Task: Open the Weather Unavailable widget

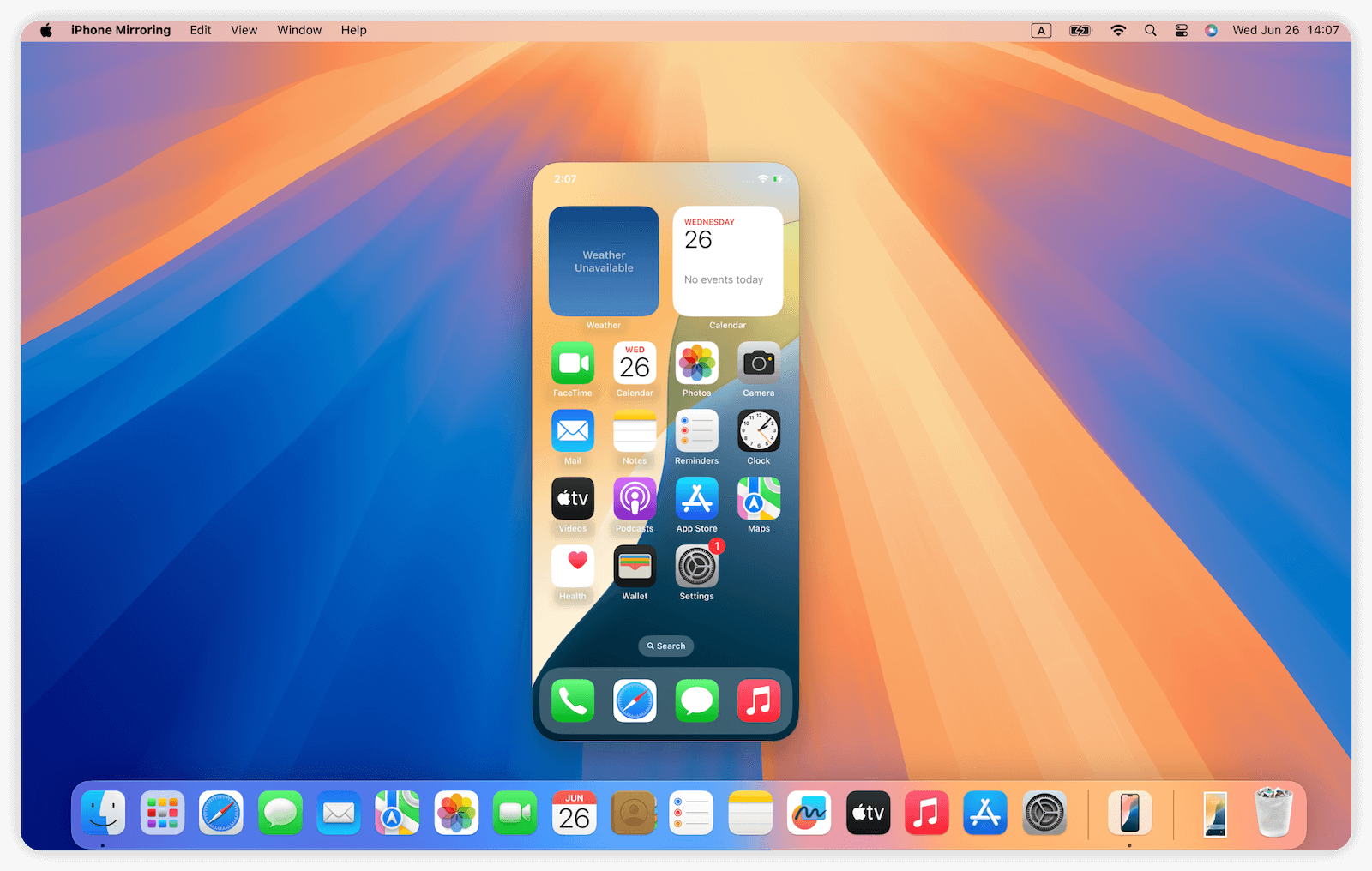Action: 604,261
